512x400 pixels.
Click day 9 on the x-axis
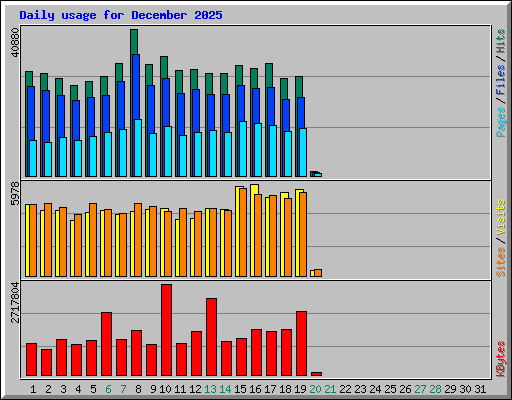click(153, 389)
